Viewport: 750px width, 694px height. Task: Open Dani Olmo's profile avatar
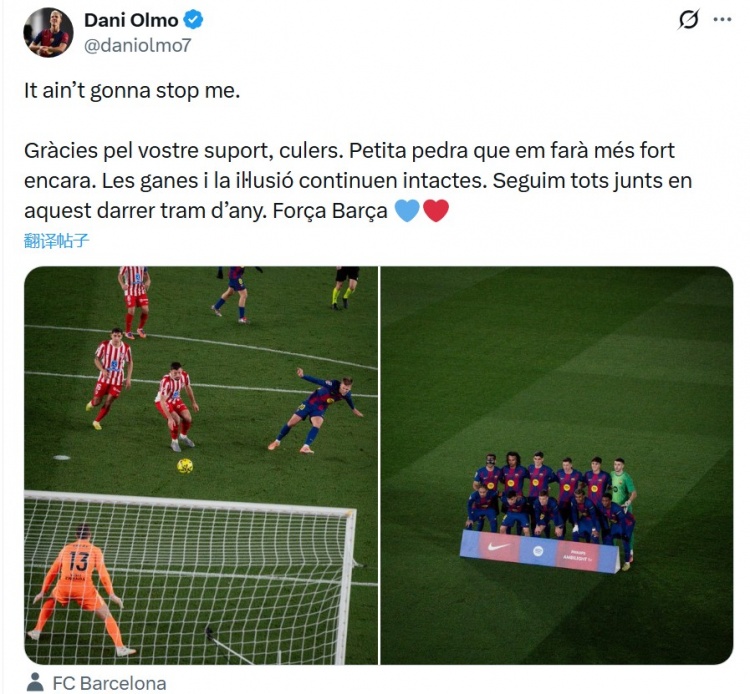pyautogui.click(x=48, y=33)
